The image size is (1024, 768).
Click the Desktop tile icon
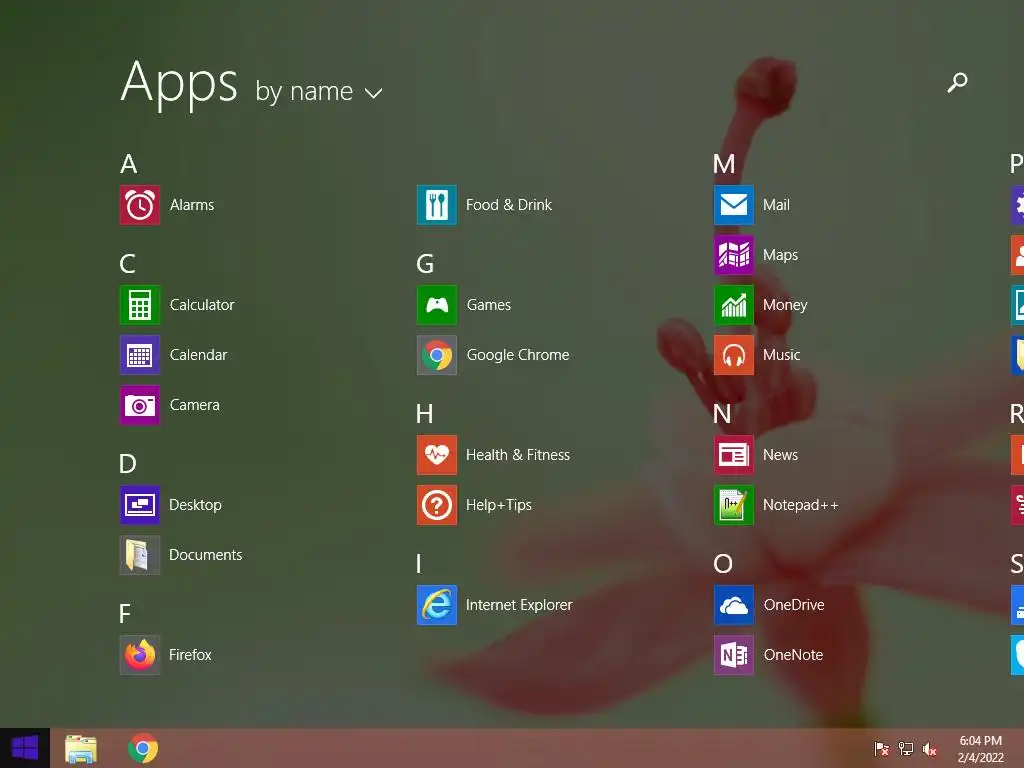(140, 505)
